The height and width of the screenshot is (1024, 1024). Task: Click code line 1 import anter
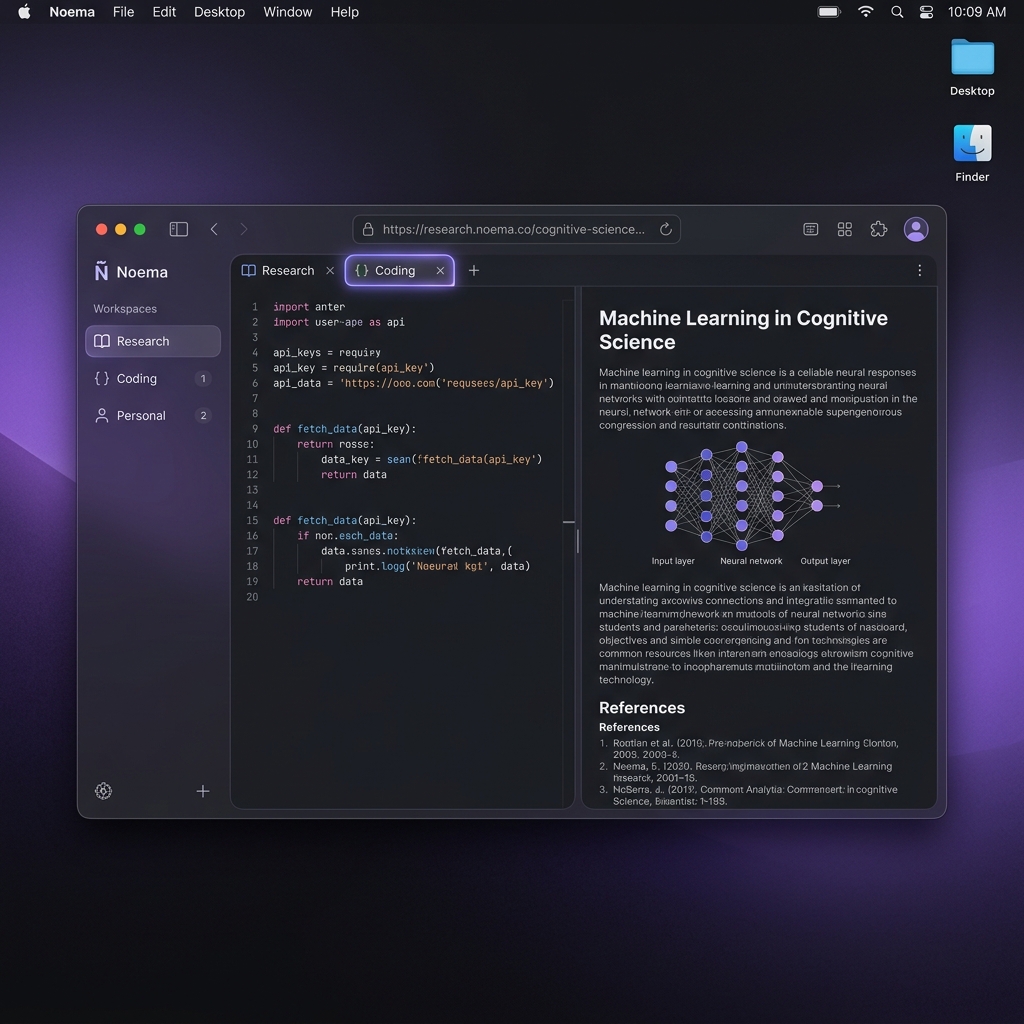309,306
